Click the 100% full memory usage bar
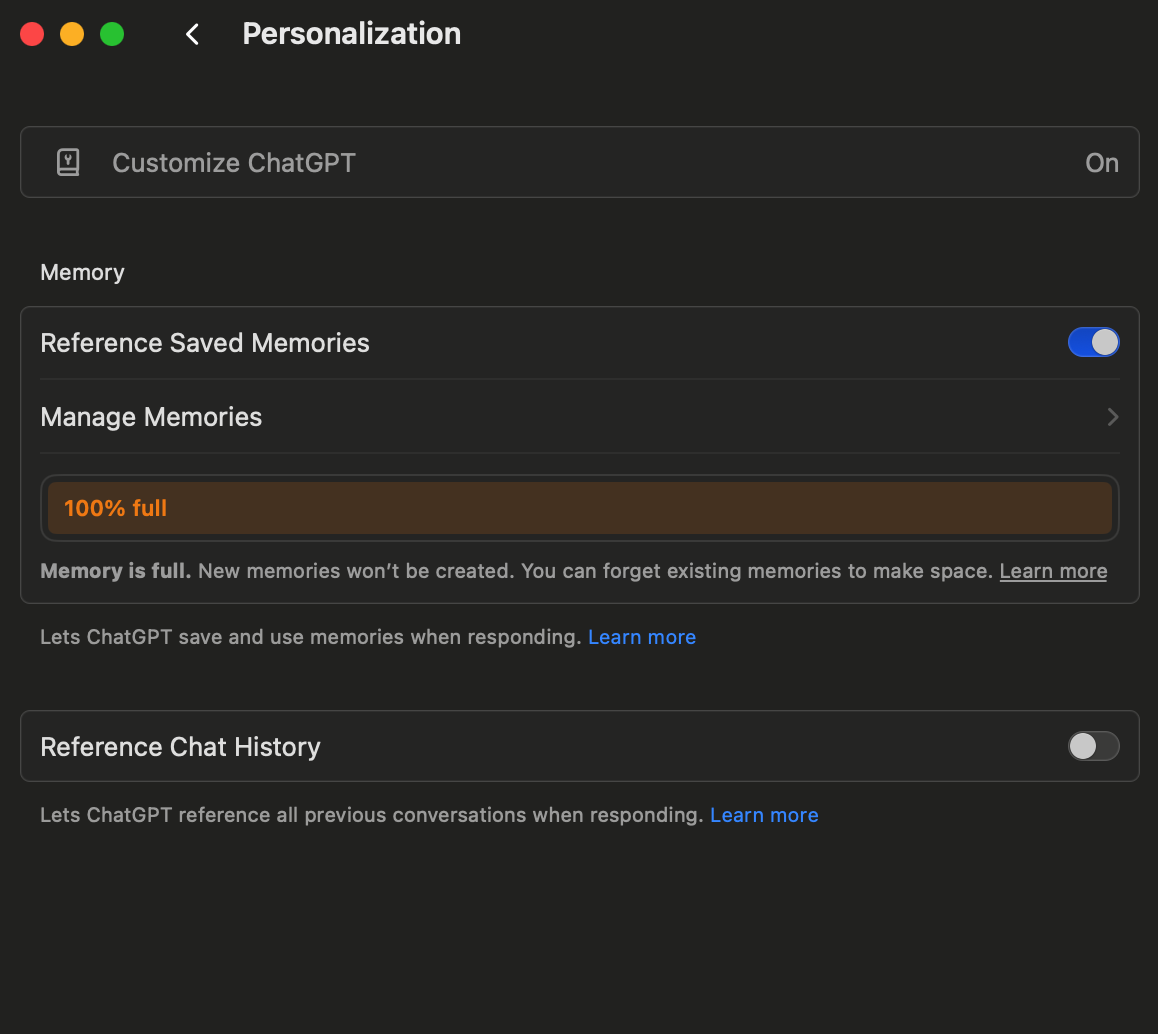1158x1034 pixels. tap(580, 508)
